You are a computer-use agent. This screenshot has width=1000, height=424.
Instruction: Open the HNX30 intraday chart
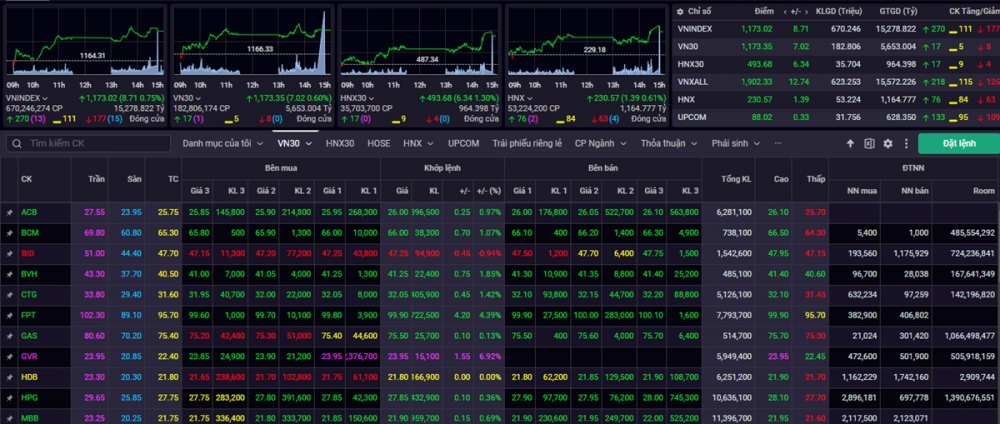(x=420, y=43)
